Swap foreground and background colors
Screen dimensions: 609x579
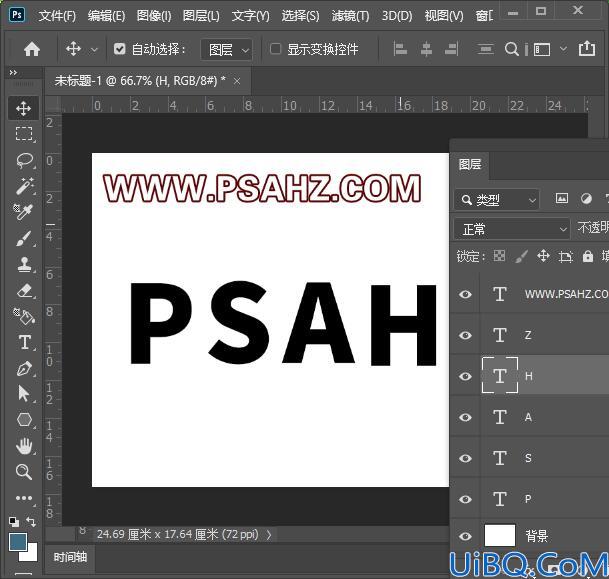pyautogui.click(x=31, y=522)
